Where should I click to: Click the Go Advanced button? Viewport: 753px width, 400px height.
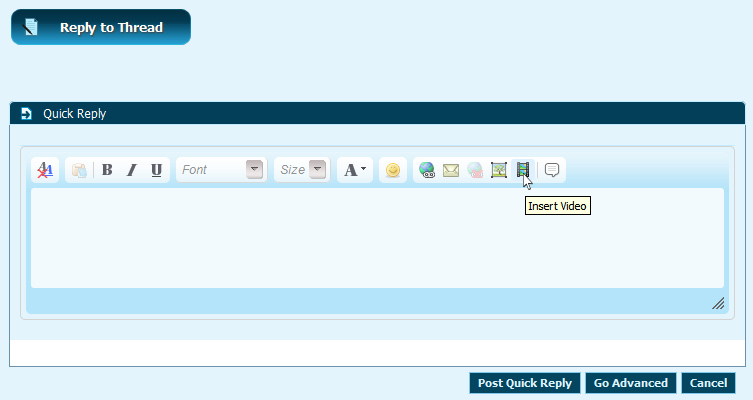(630, 383)
